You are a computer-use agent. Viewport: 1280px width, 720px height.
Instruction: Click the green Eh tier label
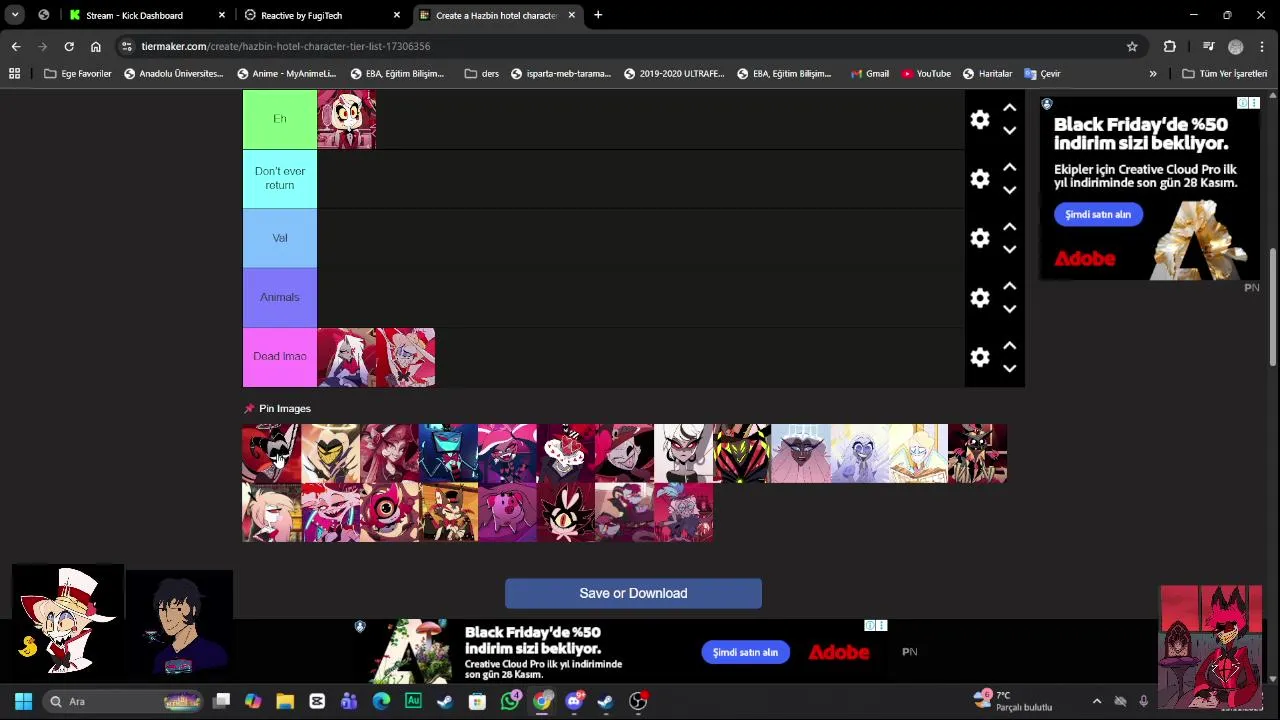coord(280,119)
